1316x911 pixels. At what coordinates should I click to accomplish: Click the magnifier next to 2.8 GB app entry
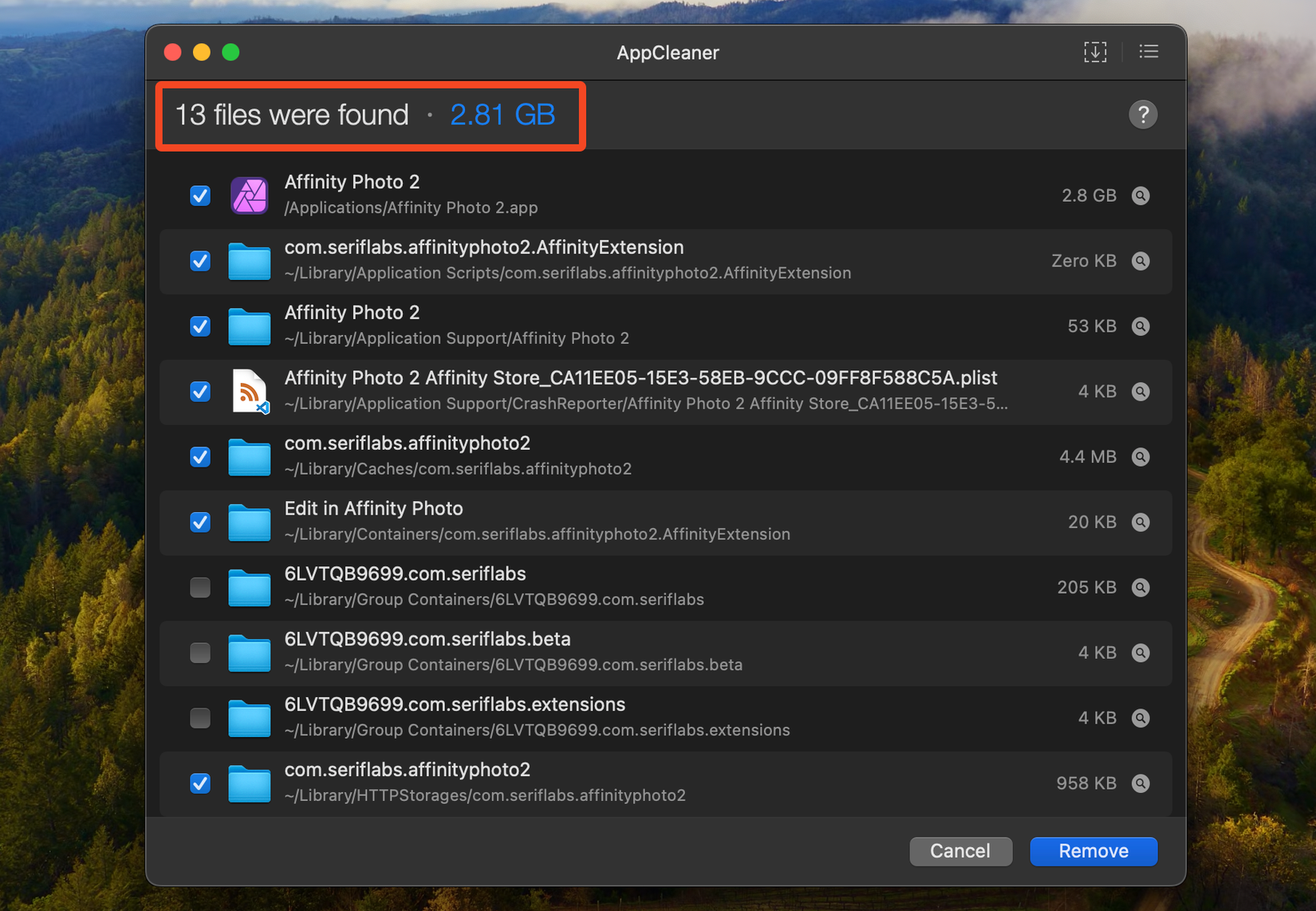click(x=1141, y=195)
